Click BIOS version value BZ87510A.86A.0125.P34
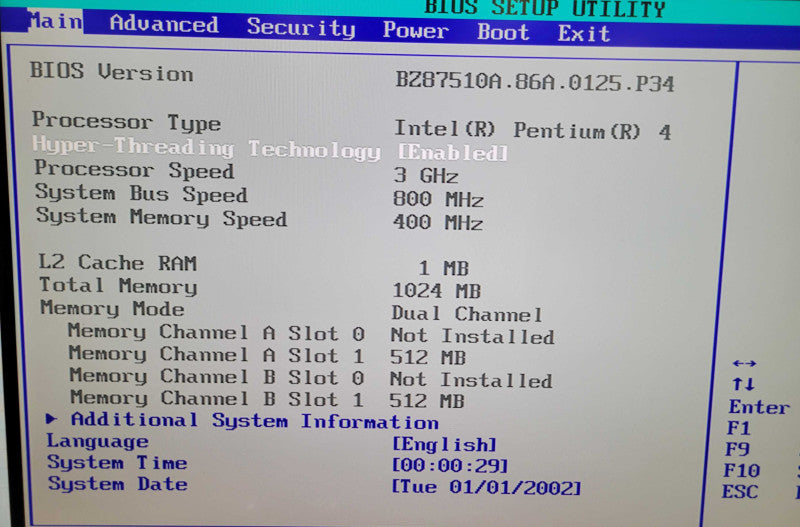This screenshot has height=527, width=800. [x=535, y=82]
